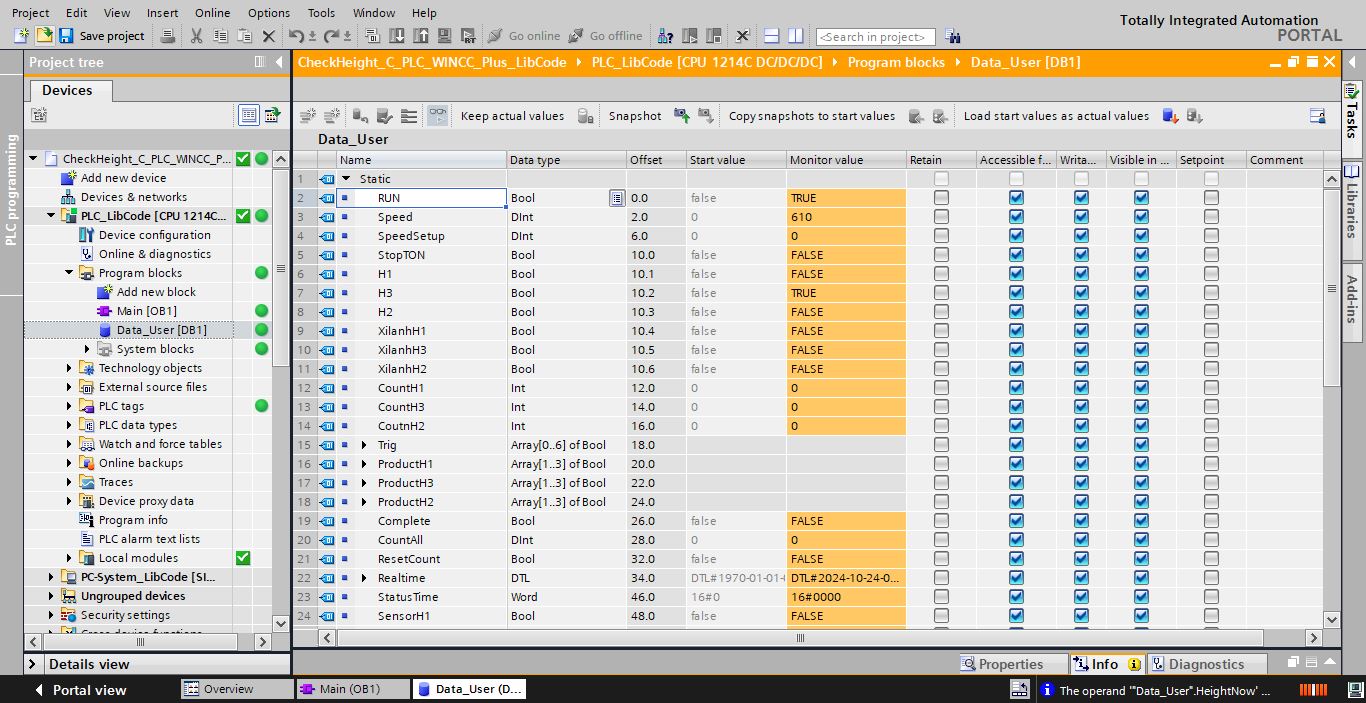Click the New project icon
Viewport: 1366px width, 703px height.
click(22, 36)
